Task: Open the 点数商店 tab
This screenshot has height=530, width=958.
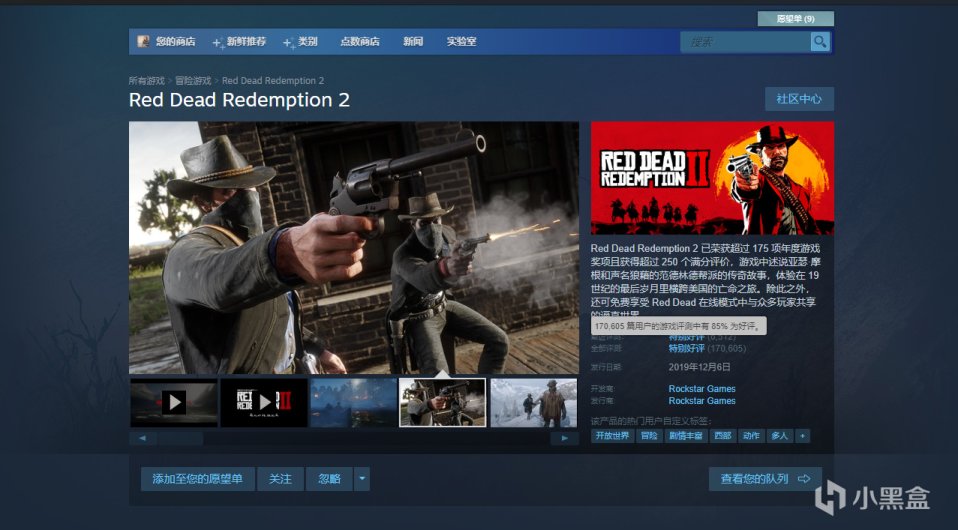Action: pos(359,42)
